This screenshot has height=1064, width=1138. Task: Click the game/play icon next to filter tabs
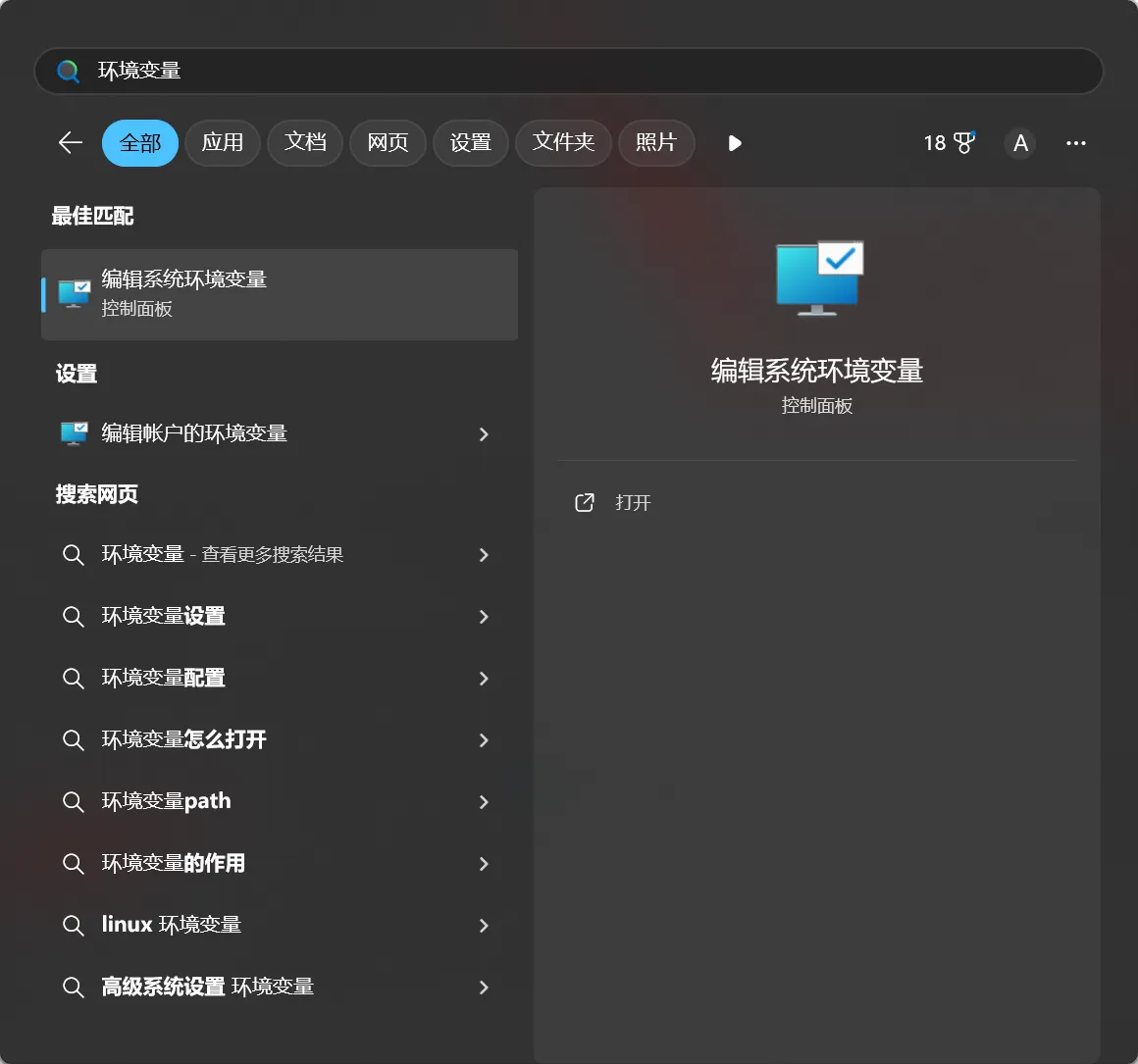point(735,143)
